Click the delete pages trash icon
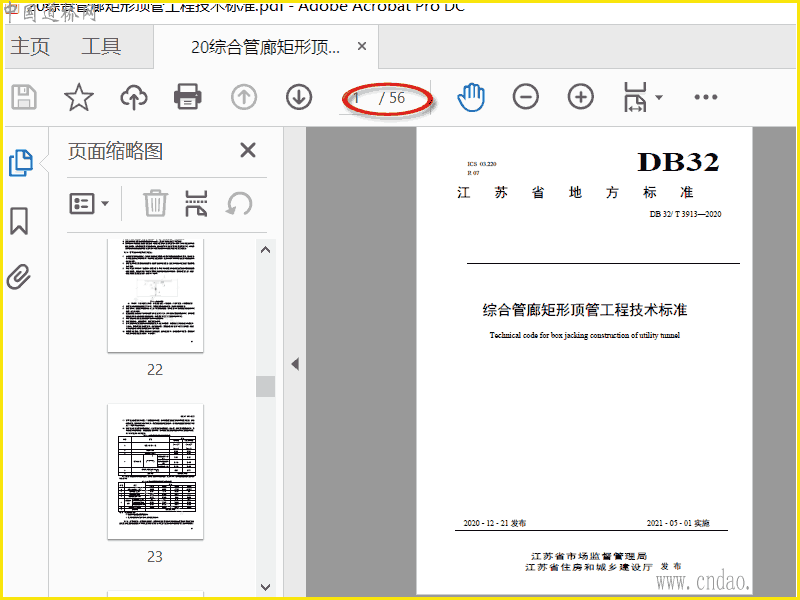This screenshot has height=600, width=800. pyautogui.click(x=155, y=203)
